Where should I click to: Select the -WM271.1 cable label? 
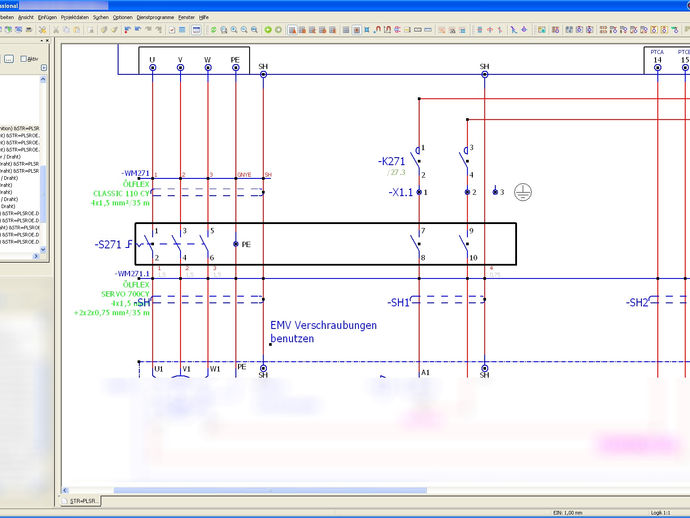tap(132, 274)
